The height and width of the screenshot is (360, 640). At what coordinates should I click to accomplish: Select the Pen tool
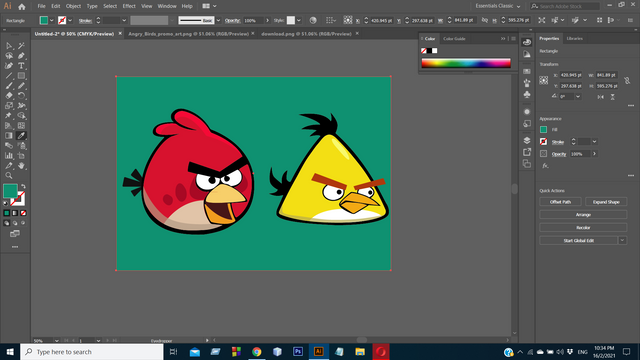(21, 56)
